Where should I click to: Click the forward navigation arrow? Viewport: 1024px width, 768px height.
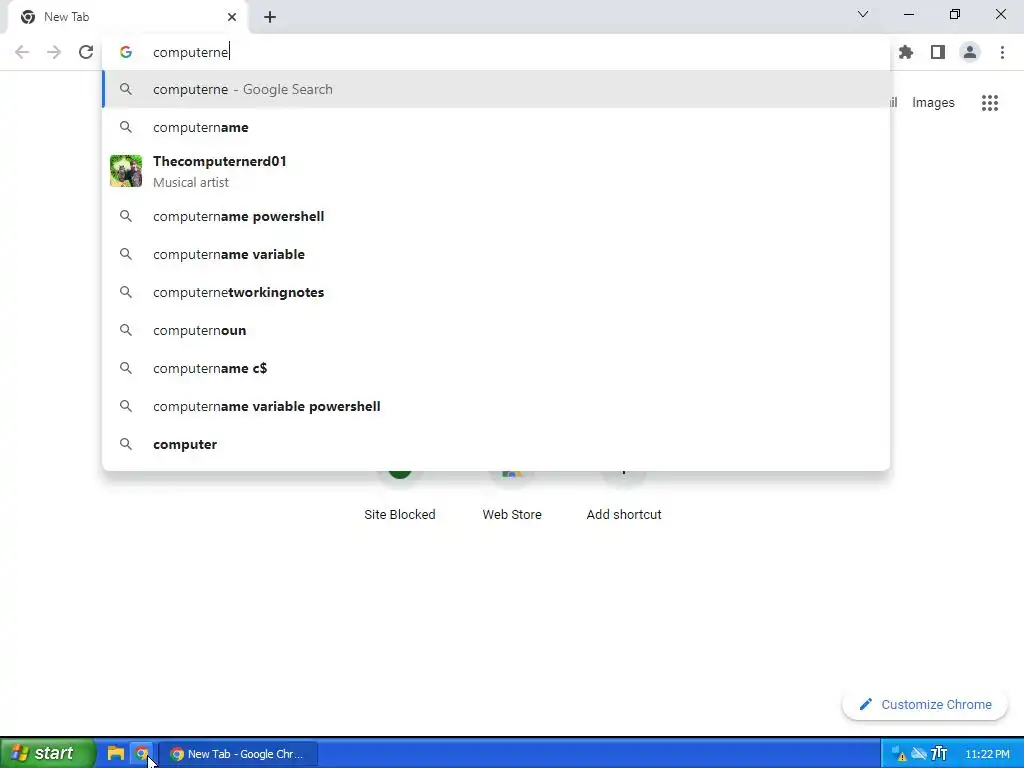click(54, 52)
